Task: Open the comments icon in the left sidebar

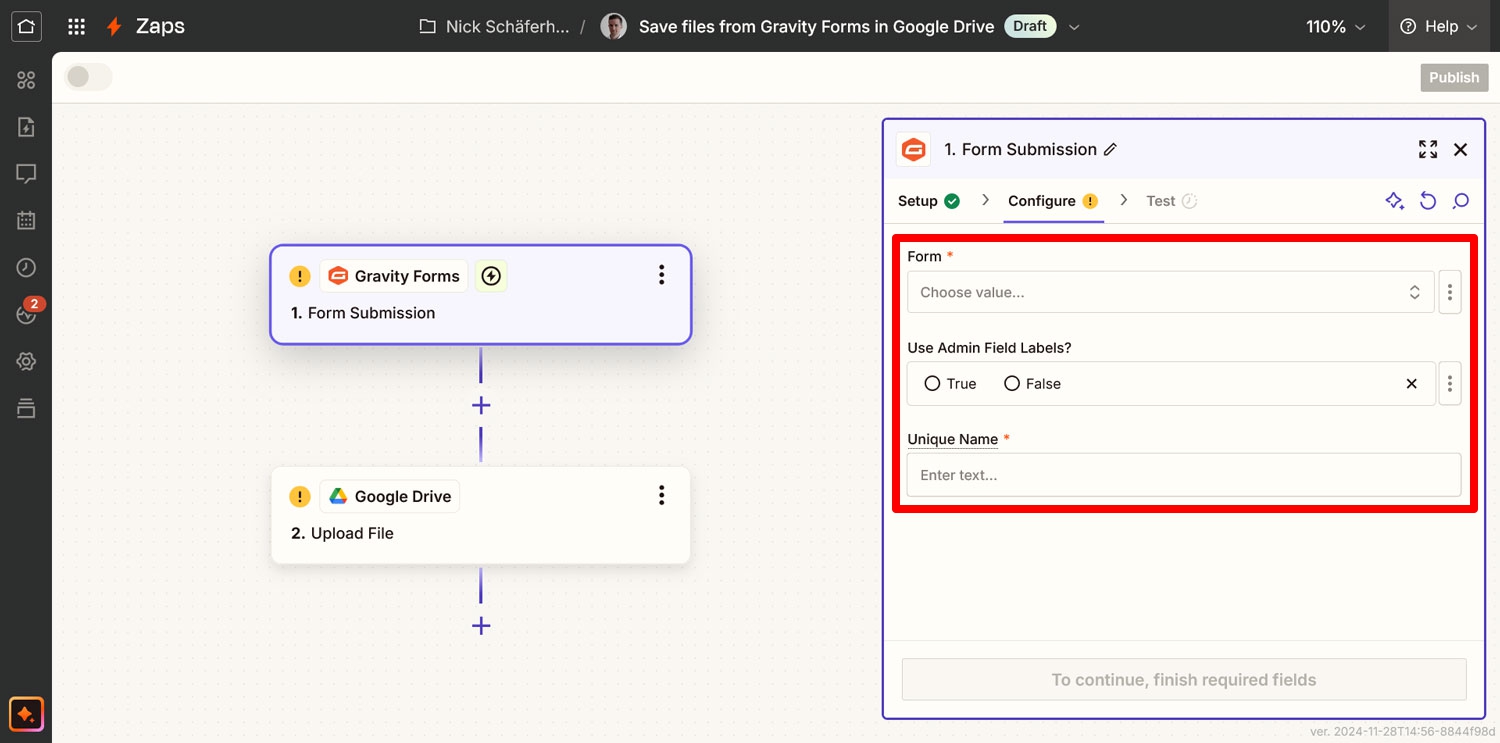Action: click(26, 174)
